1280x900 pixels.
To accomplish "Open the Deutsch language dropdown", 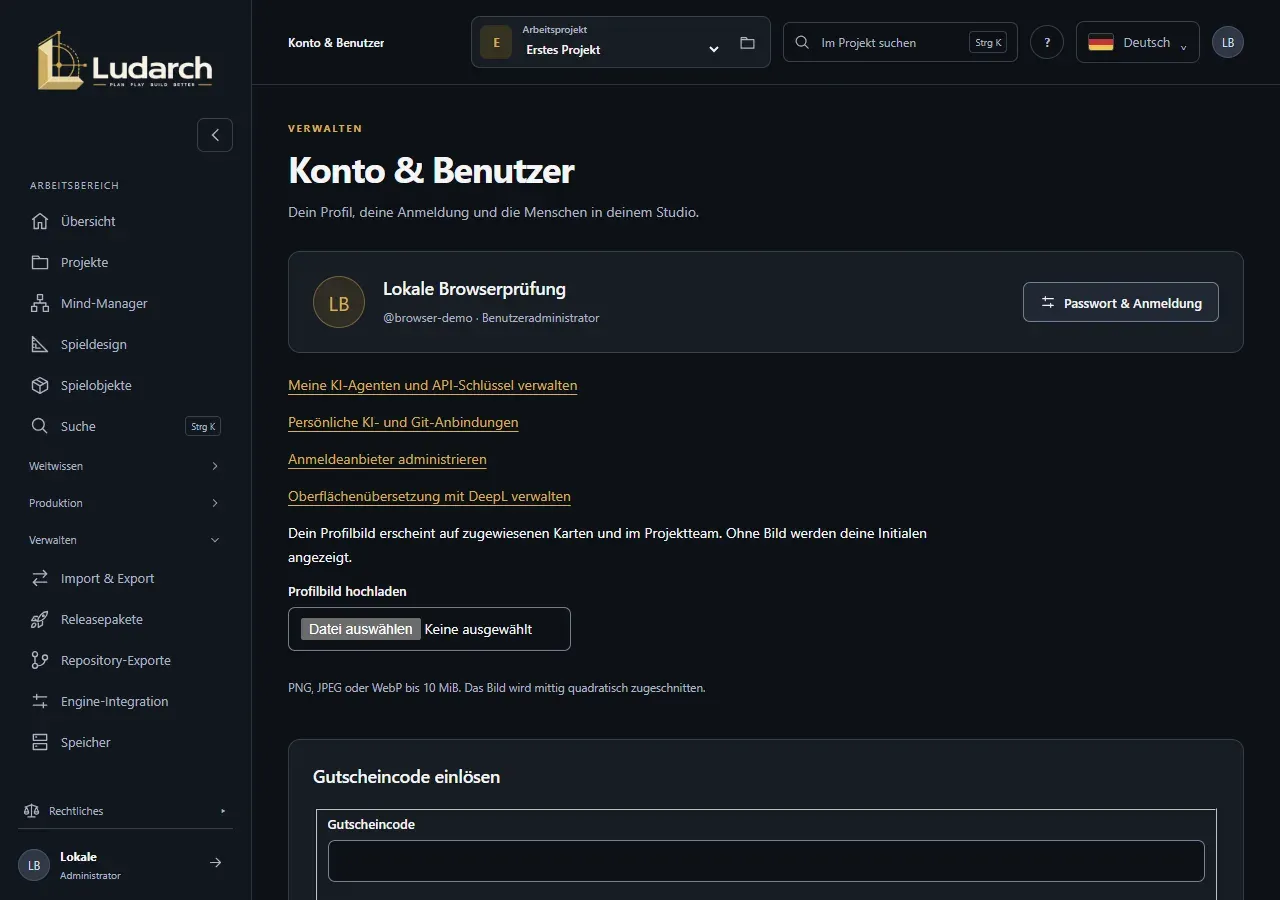I will point(1138,42).
